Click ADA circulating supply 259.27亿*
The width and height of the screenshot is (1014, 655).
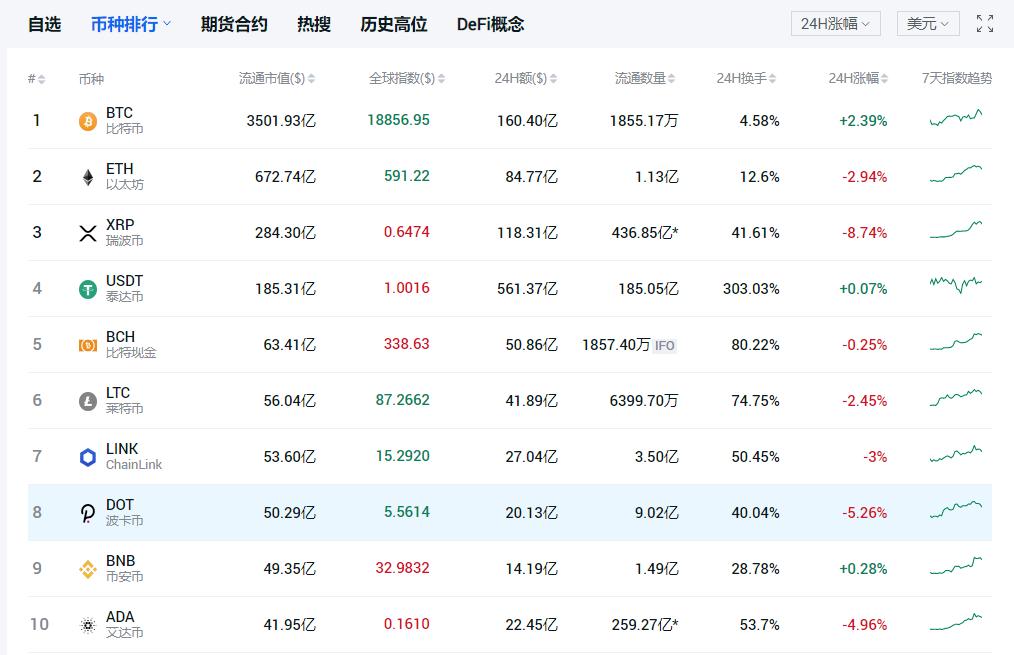[x=645, y=625]
